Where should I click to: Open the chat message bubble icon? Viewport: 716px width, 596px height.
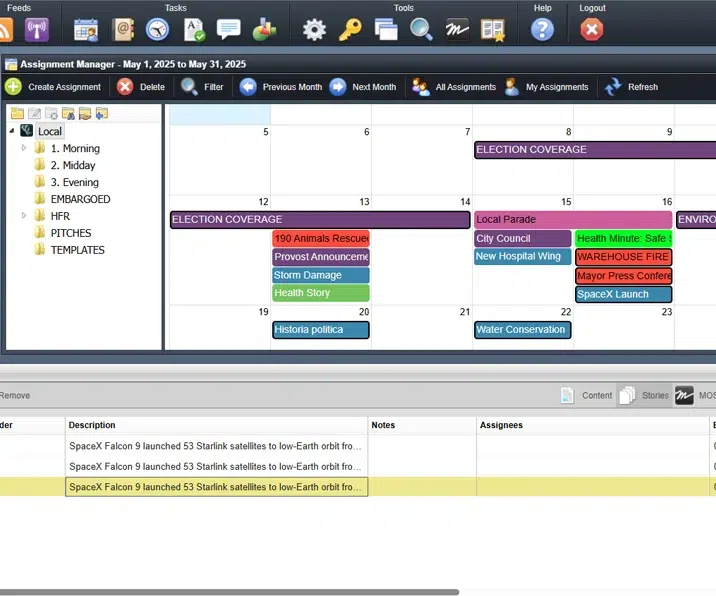[x=228, y=30]
